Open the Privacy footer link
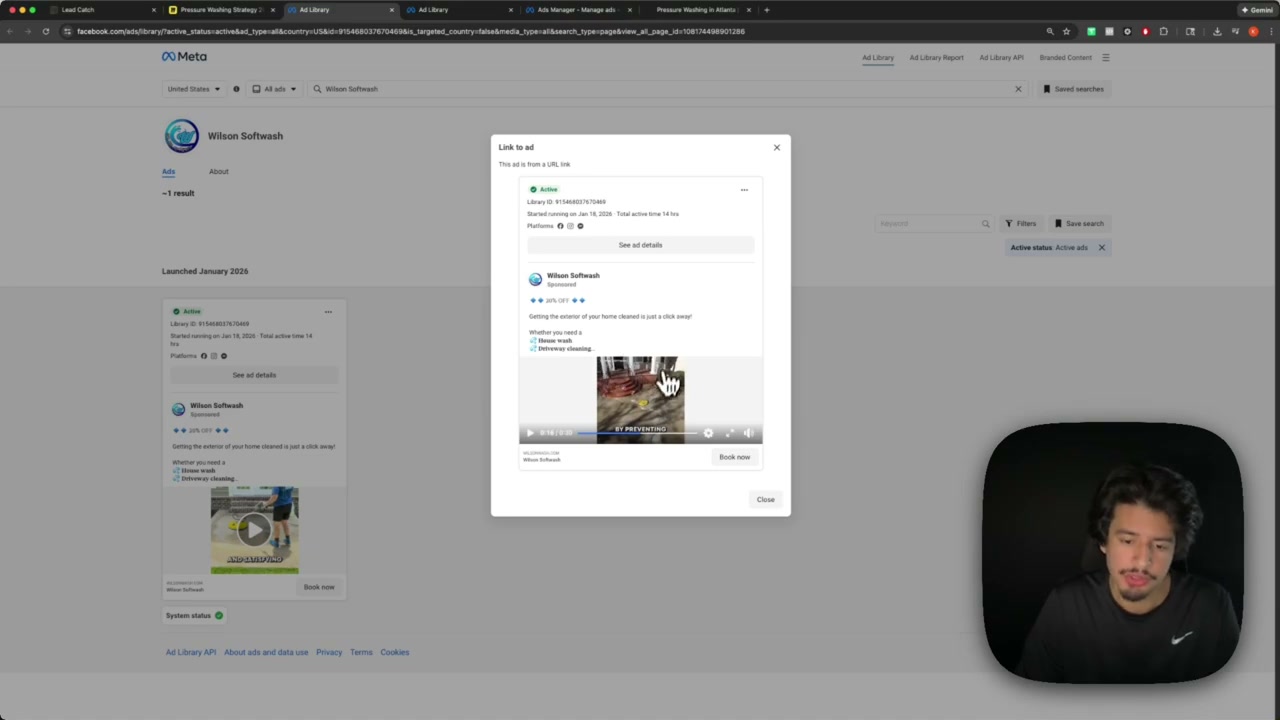This screenshot has height=720, width=1280. [329, 652]
